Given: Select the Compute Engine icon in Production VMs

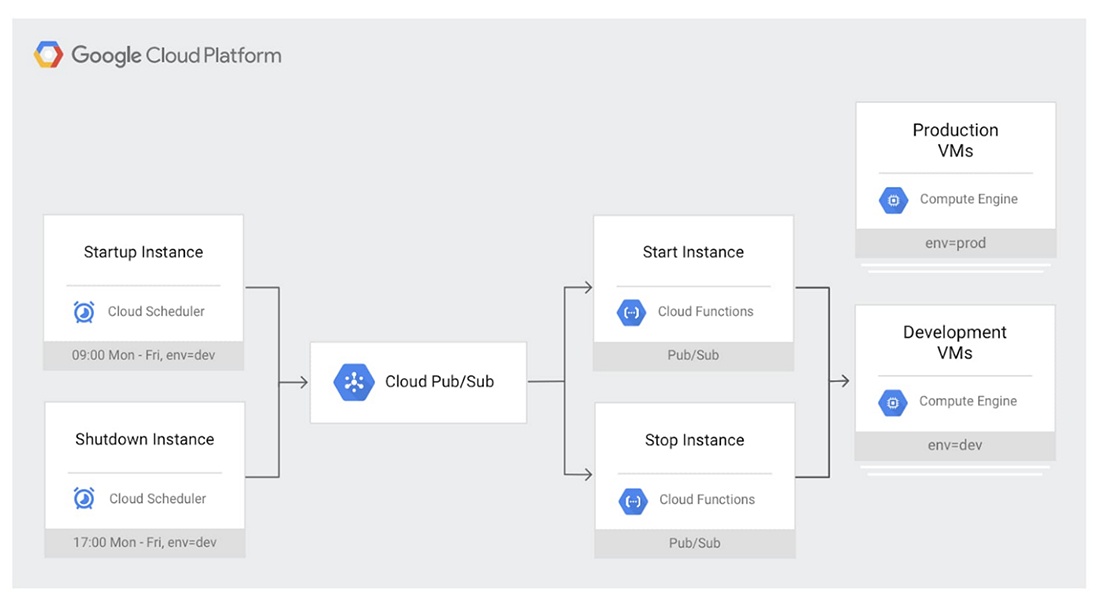Looking at the screenshot, I should click(x=894, y=200).
